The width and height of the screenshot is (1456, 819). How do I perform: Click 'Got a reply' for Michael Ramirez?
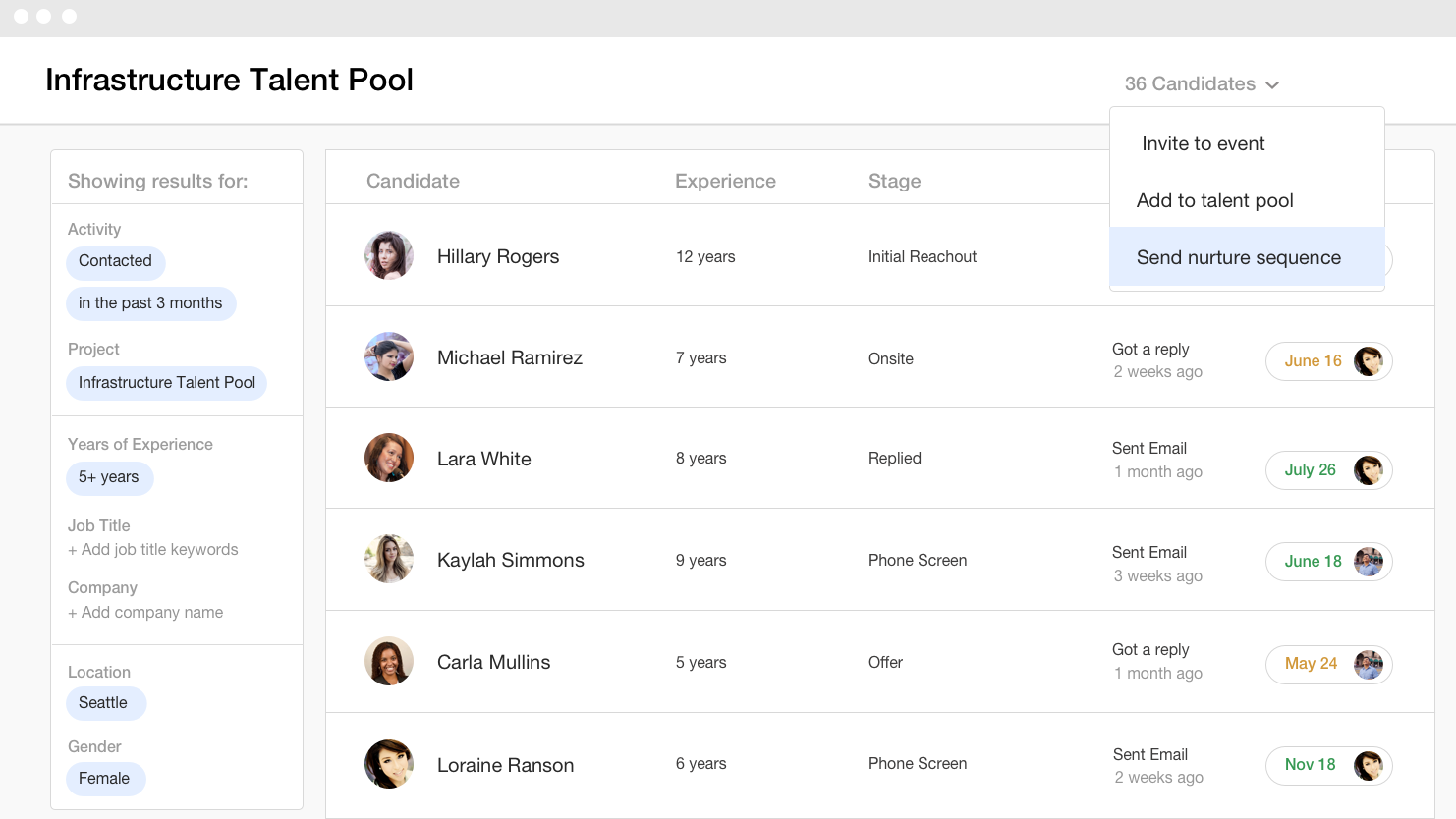(1150, 349)
